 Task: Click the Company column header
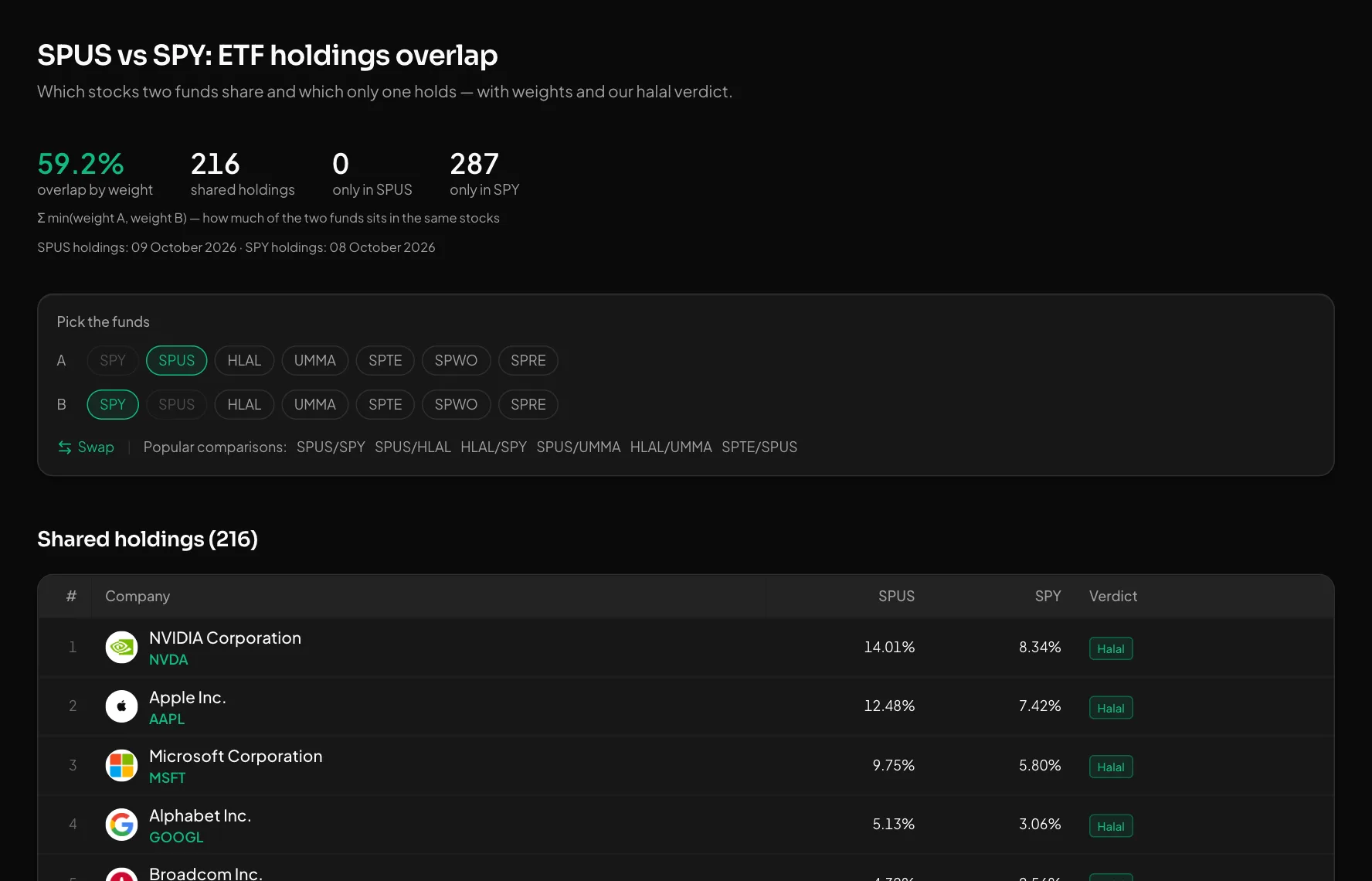point(138,597)
